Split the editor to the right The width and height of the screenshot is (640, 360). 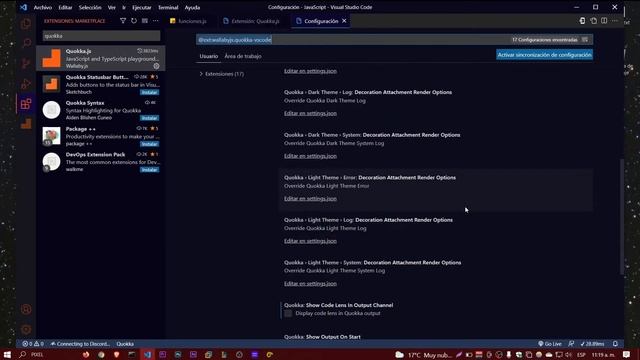tap(604, 21)
